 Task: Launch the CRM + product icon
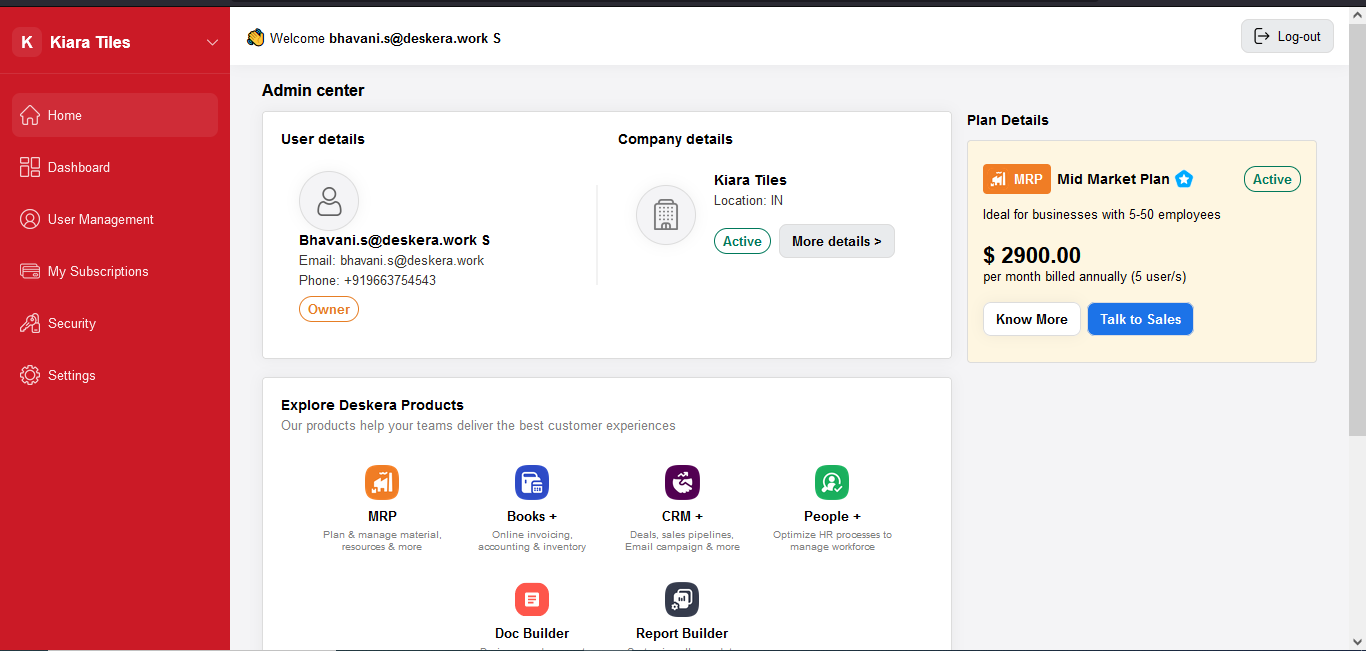point(682,483)
